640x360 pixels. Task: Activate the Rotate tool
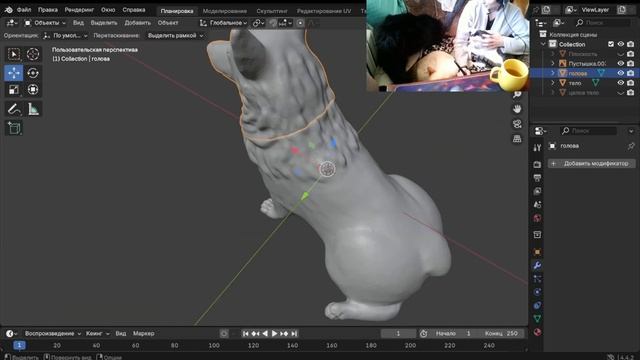coord(33,73)
